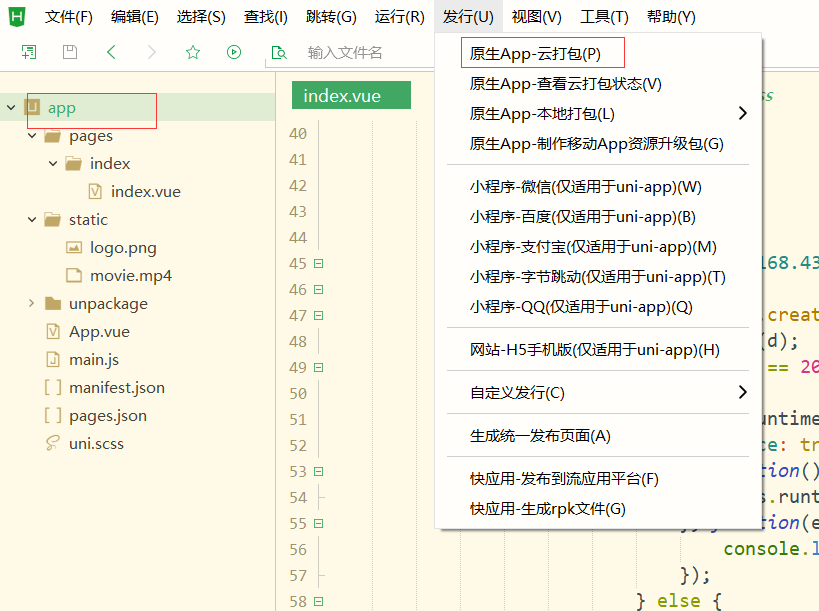The height and width of the screenshot is (611, 819).
Task: Click the app project icon
Action: click(32, 107)
